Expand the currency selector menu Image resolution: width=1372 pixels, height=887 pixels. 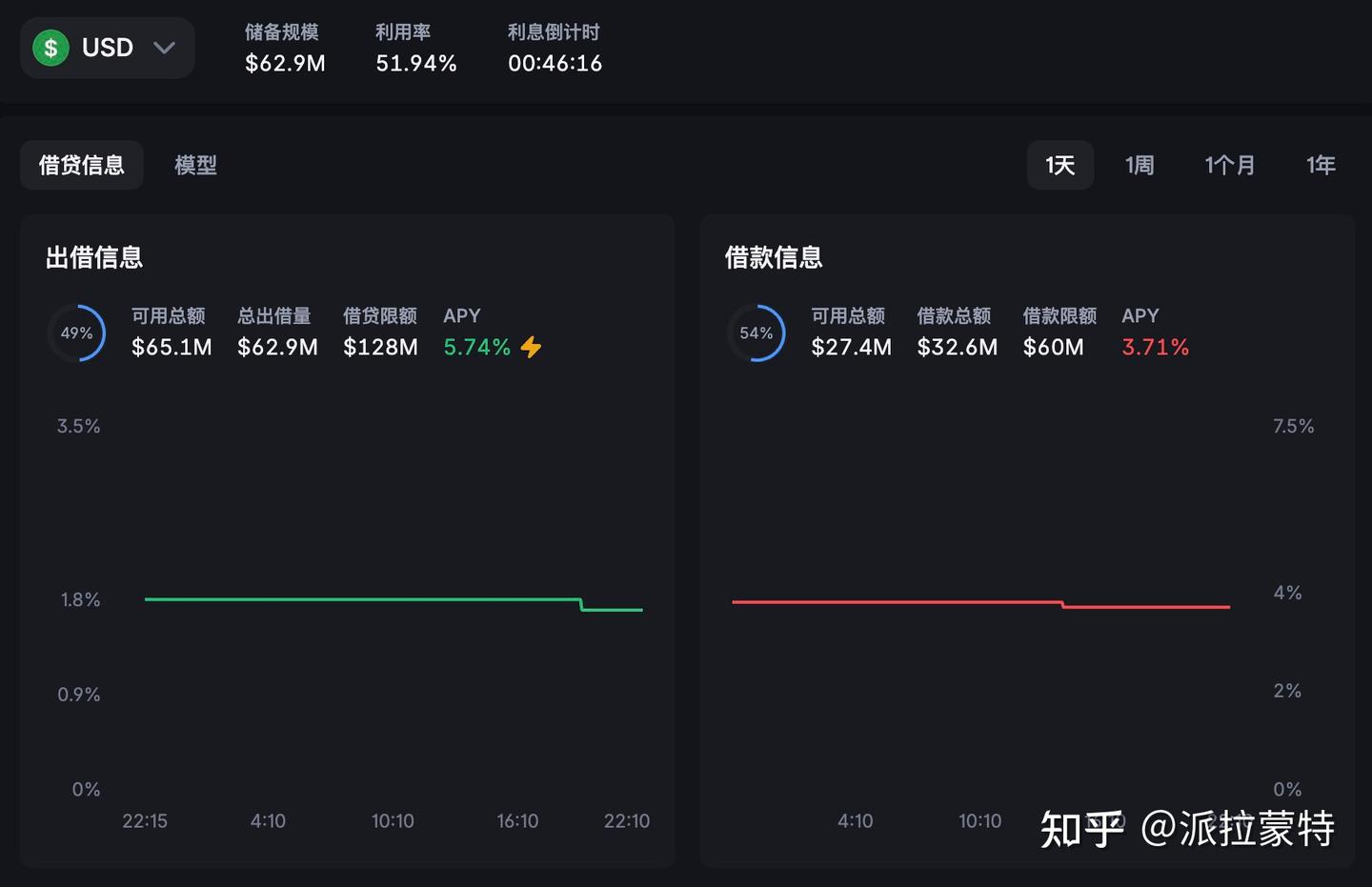(x=107, y=48)
